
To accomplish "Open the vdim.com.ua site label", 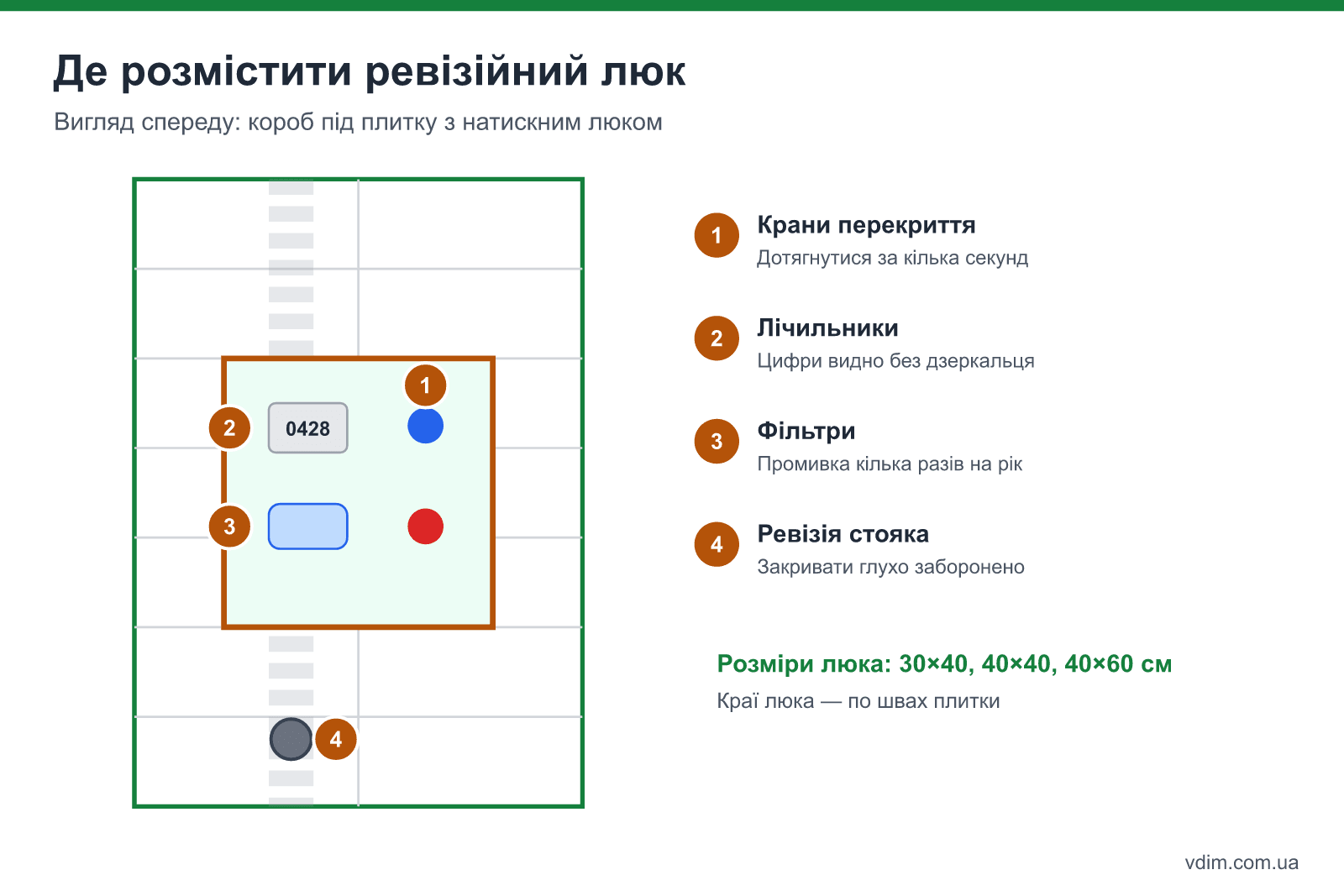I will click(1242, 862).
